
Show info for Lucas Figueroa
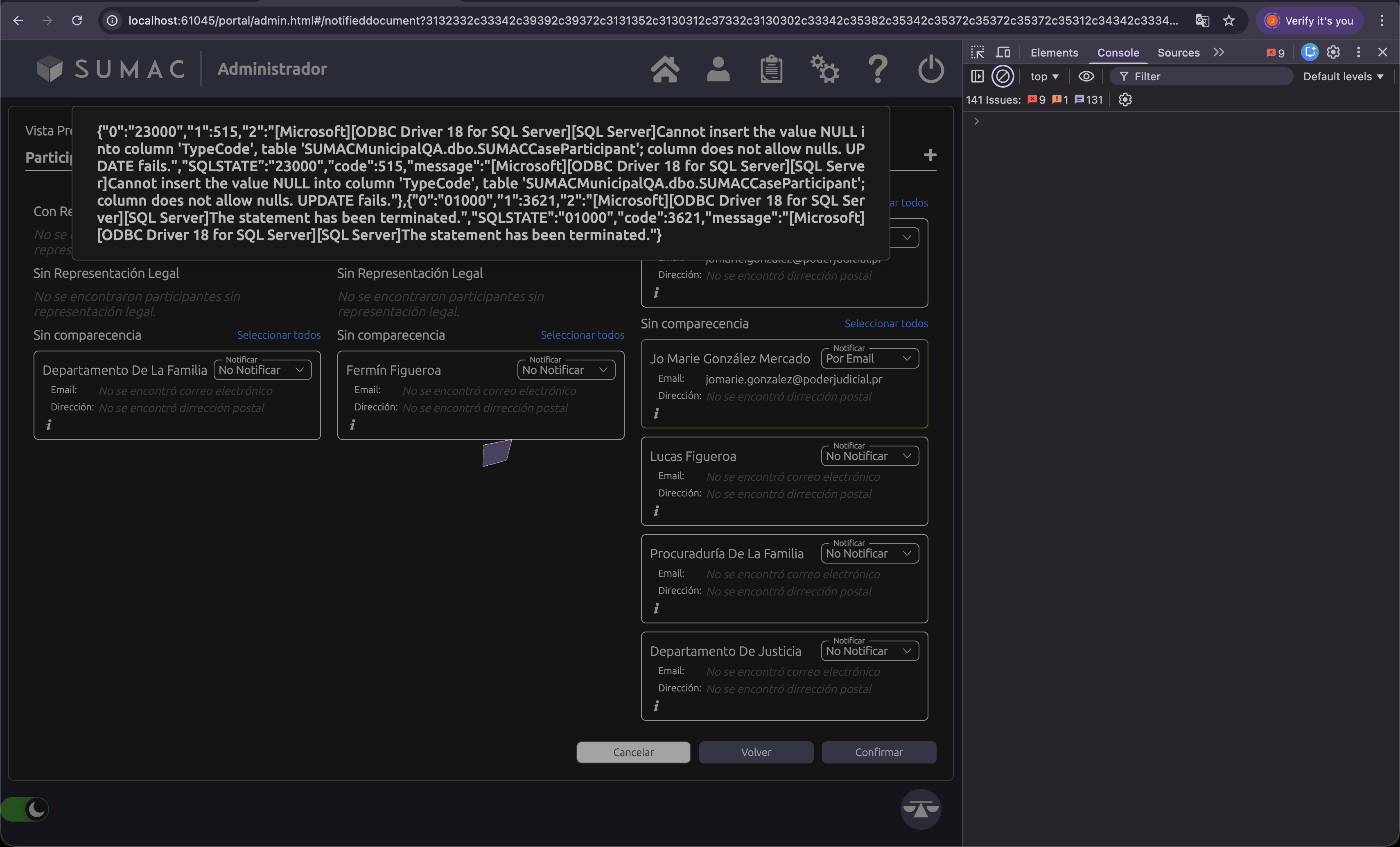656,510
